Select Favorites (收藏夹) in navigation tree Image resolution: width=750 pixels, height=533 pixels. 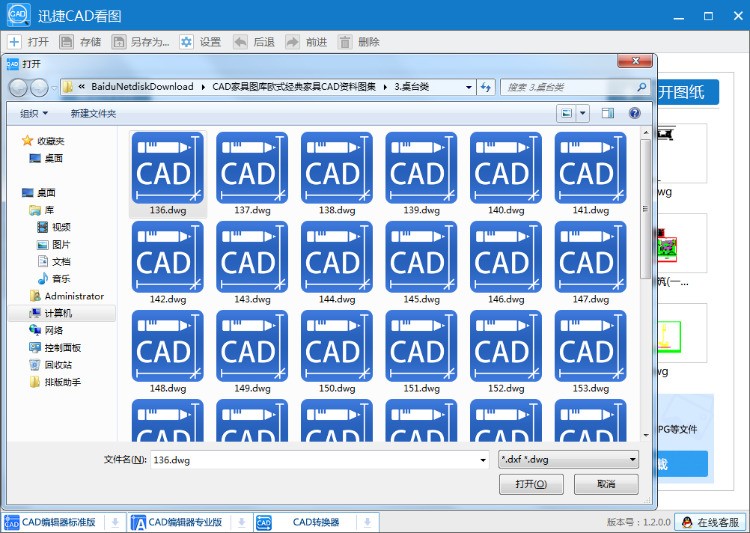point(43,141)
